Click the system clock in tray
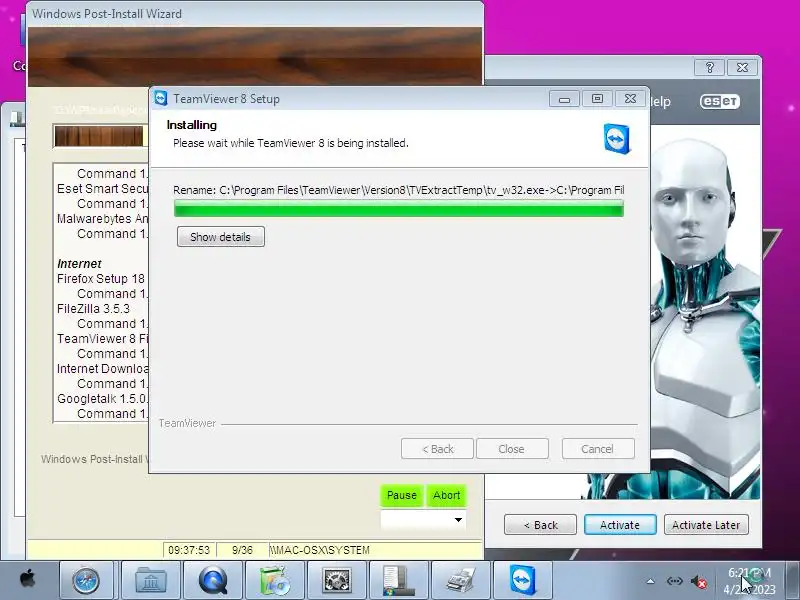This screenshot has height=600, width=800. (749, 581)
